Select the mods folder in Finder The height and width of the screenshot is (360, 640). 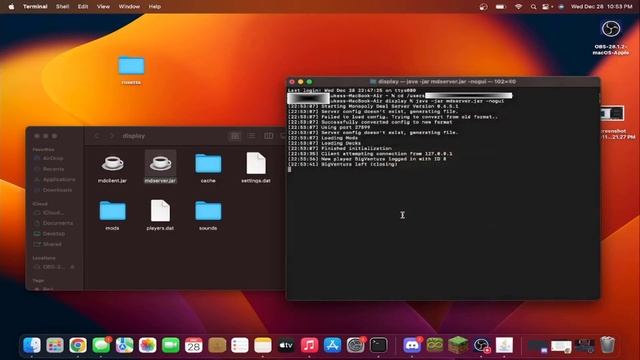tap(112, 215)
